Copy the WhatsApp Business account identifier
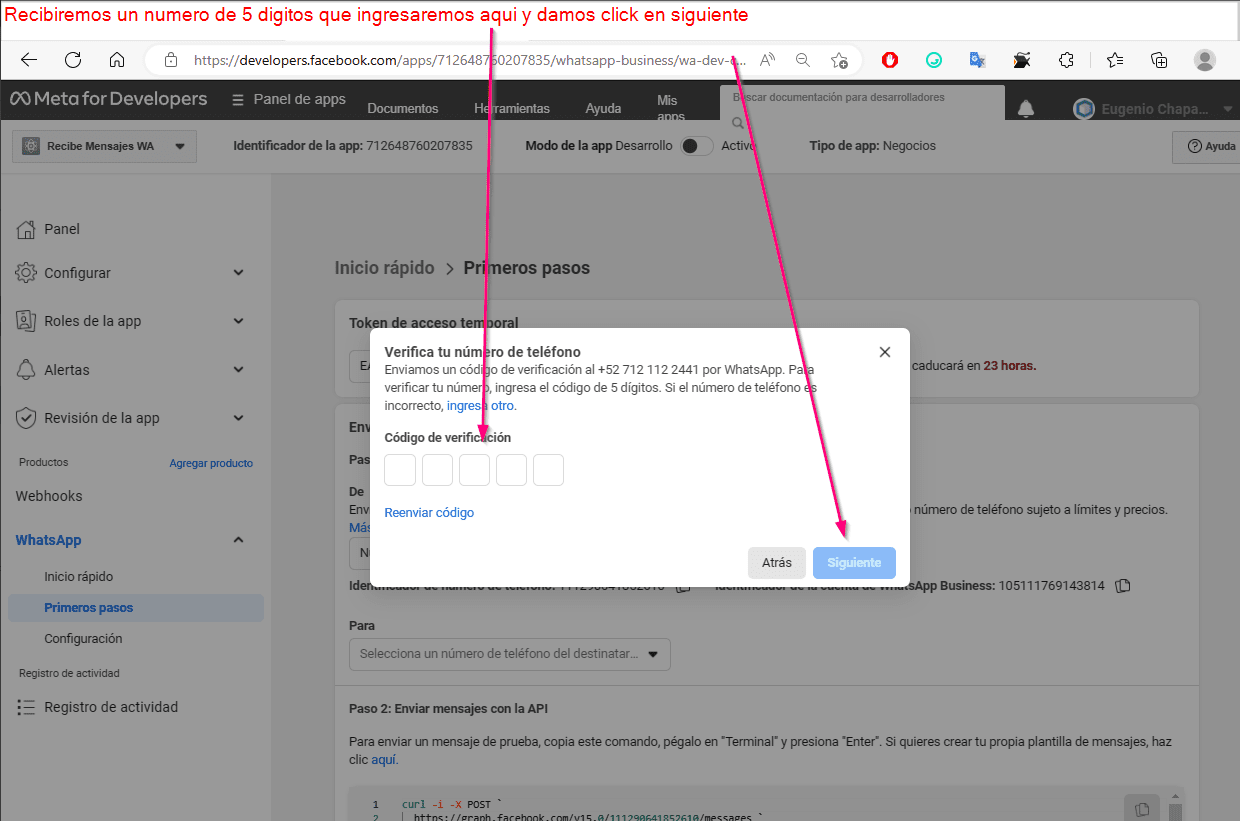This screenshot has width=1240, height=821. click(1122, 586)
